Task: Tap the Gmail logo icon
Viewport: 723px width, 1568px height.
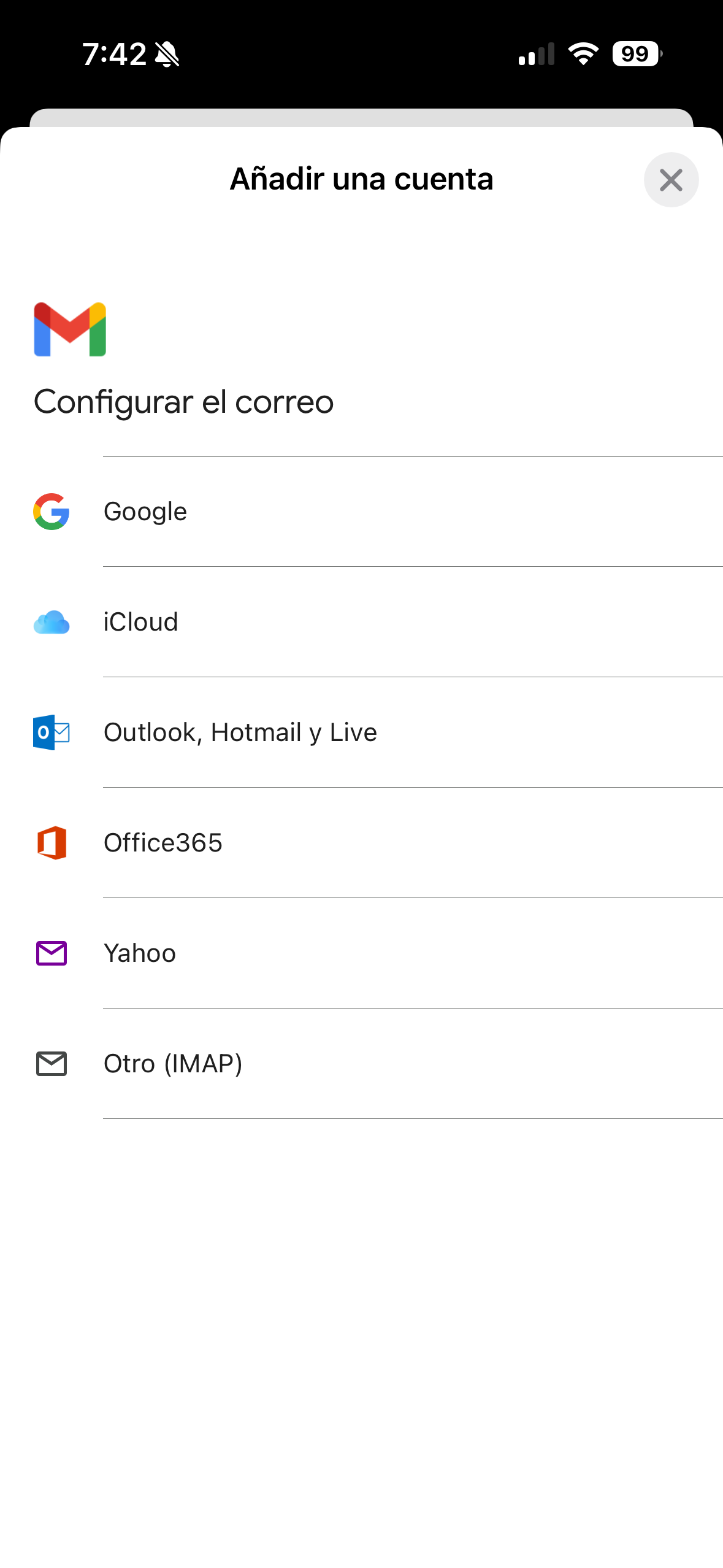Action: tap(70, 329)
